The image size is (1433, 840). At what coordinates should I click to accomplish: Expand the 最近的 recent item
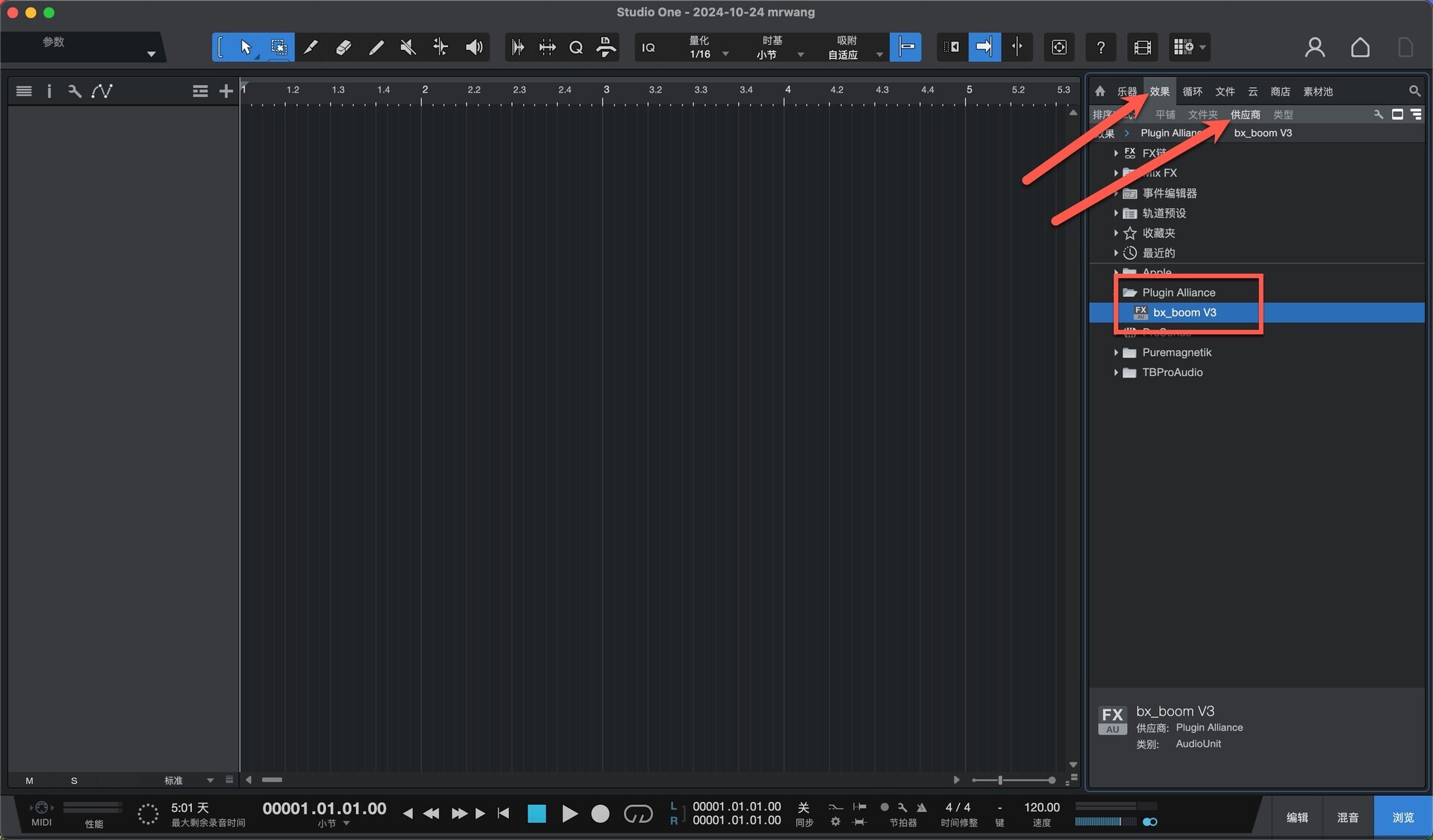click(1116, 253)
